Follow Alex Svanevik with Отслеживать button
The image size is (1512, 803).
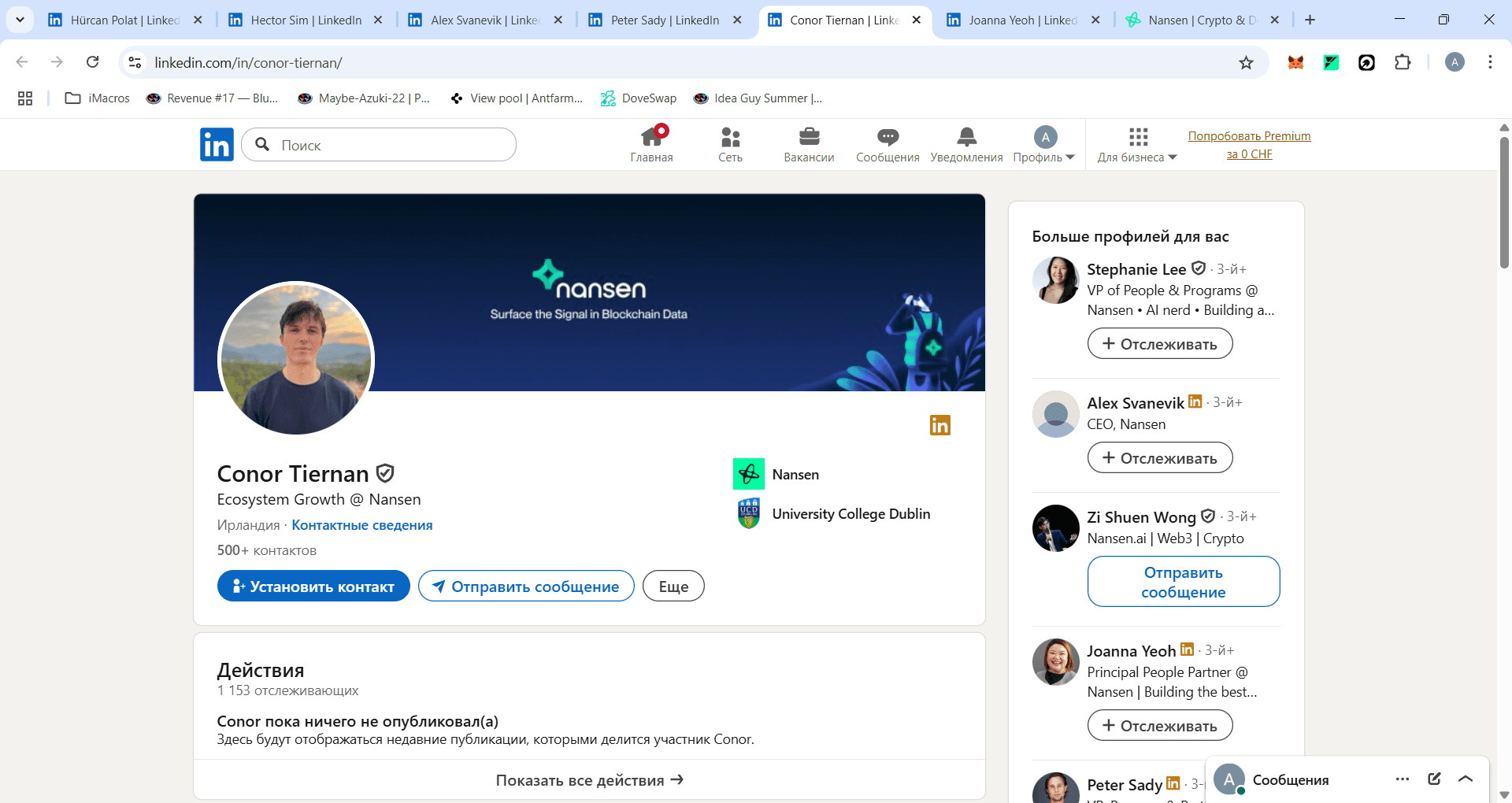(x=1160, y=458)
